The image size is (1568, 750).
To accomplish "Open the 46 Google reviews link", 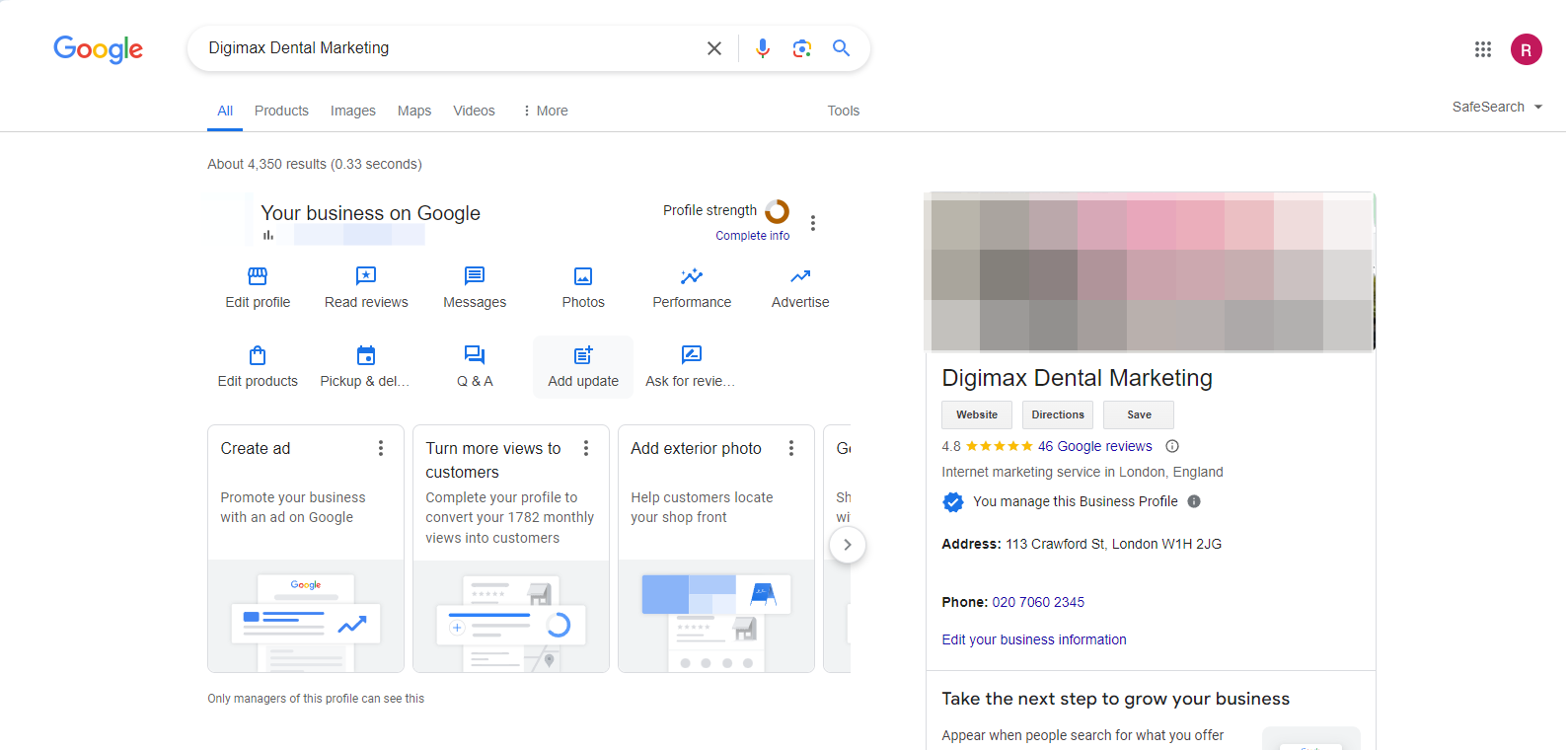I will (x=1095, y=446).
